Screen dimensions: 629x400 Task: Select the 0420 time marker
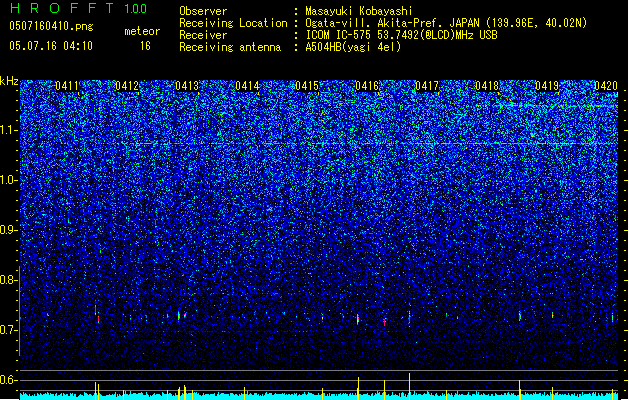pyautogui.click(x=606, y=86)
